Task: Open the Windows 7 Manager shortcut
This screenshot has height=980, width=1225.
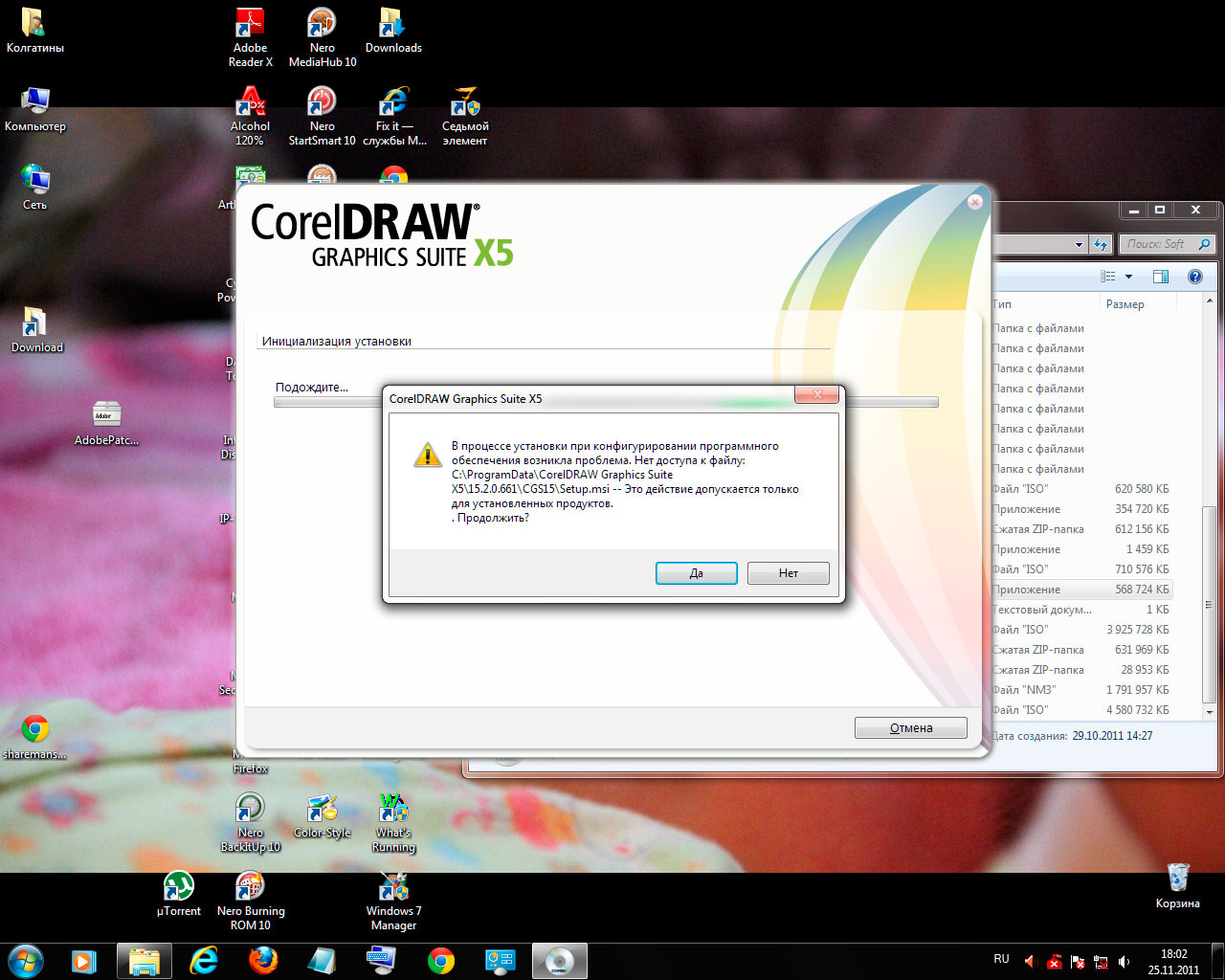Action: 393,902
